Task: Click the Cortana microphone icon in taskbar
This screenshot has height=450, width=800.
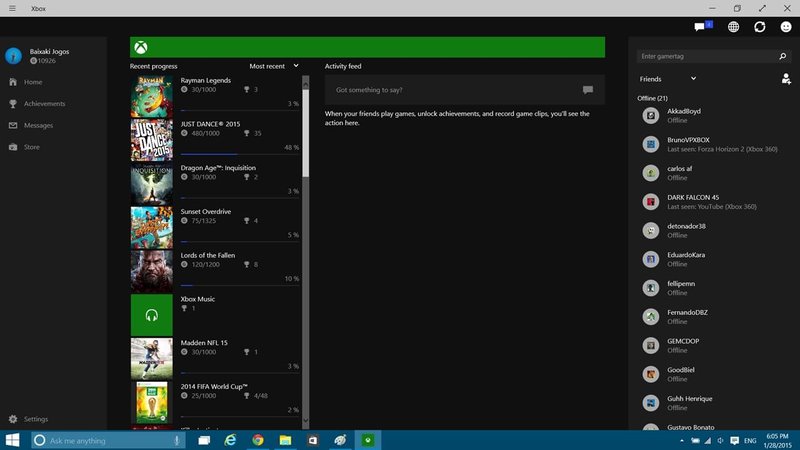Action: coord(177,440)
